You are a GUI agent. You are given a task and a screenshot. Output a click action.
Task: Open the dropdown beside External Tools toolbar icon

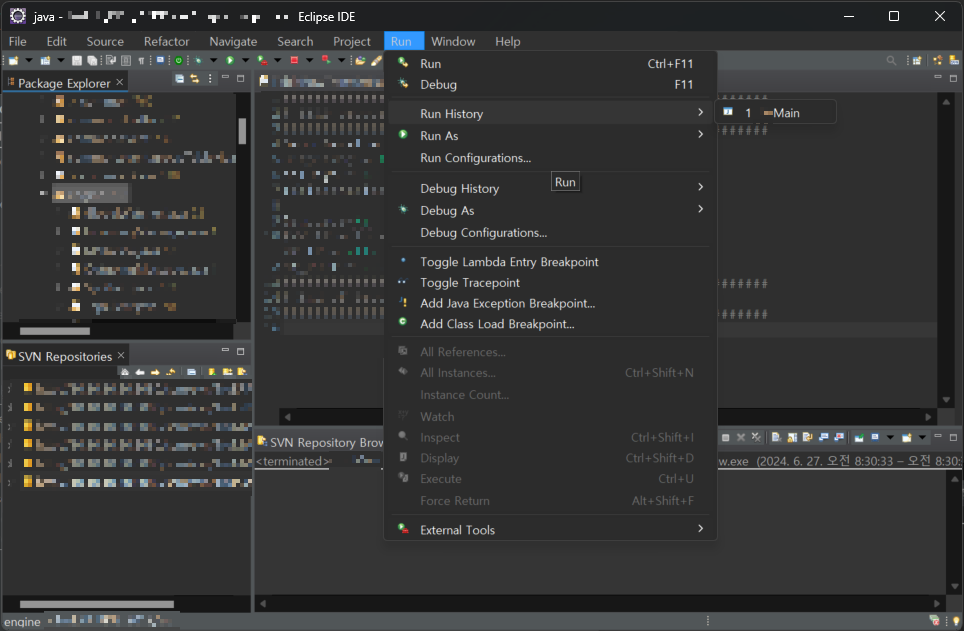point(278,60)
